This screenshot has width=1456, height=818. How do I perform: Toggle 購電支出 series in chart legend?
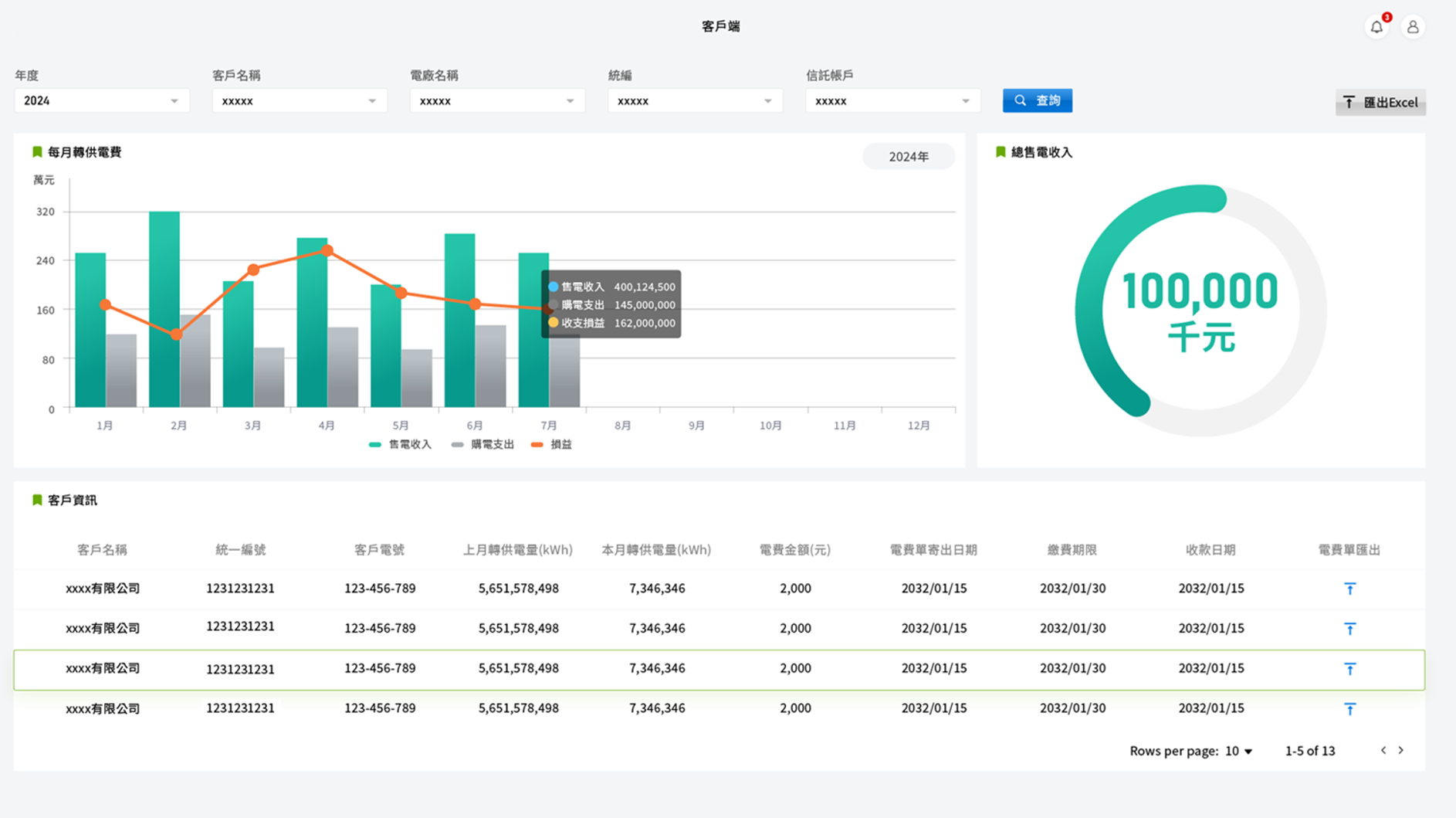pyautogui.click(x=483, y=444)
